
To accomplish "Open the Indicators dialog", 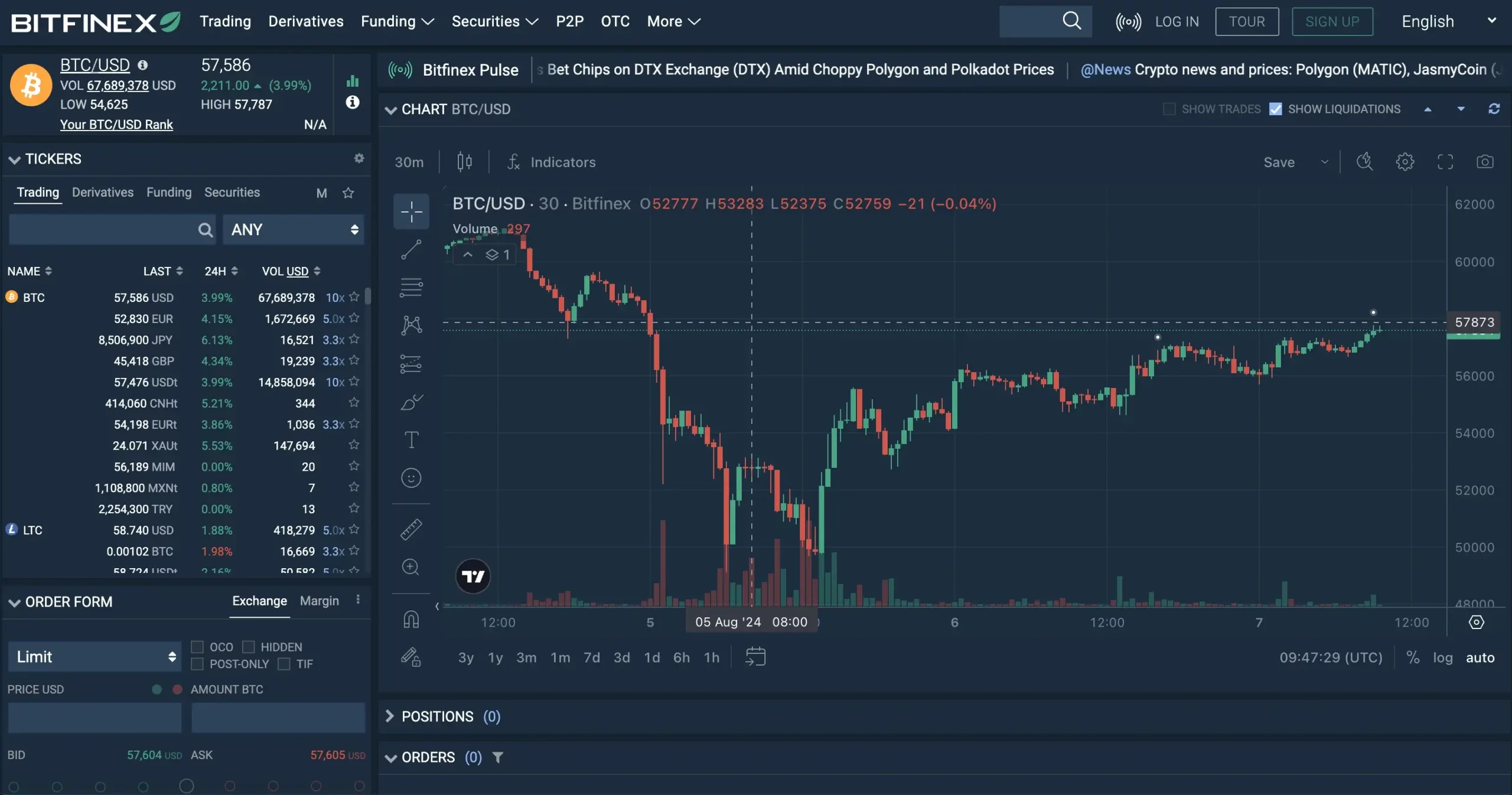I will tap(552, 162).
